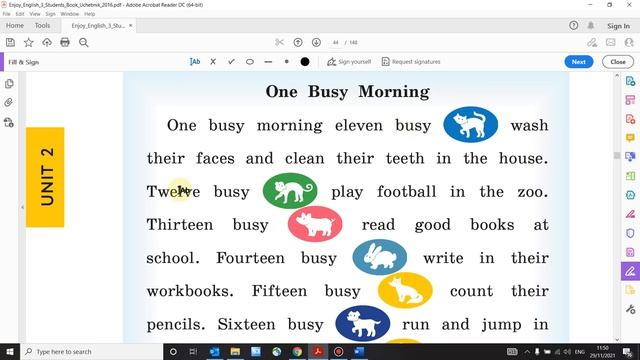Select the small dot tool

pyautogui.click(x=287, y=62)
